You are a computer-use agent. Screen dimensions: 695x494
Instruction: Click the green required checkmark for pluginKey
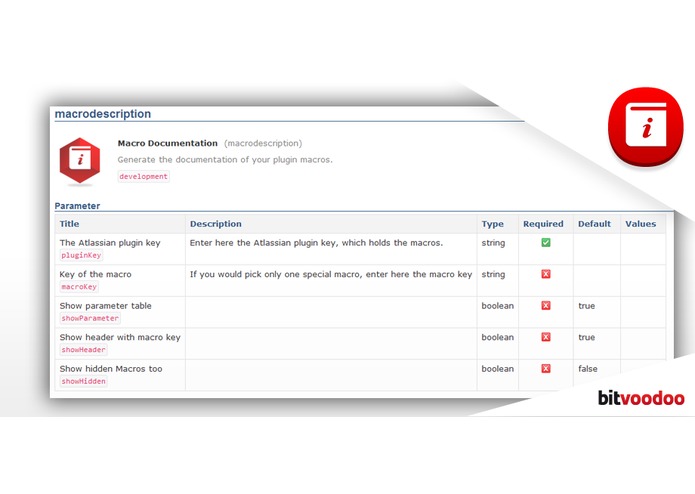pyautogui.click(x=546, y=242)
